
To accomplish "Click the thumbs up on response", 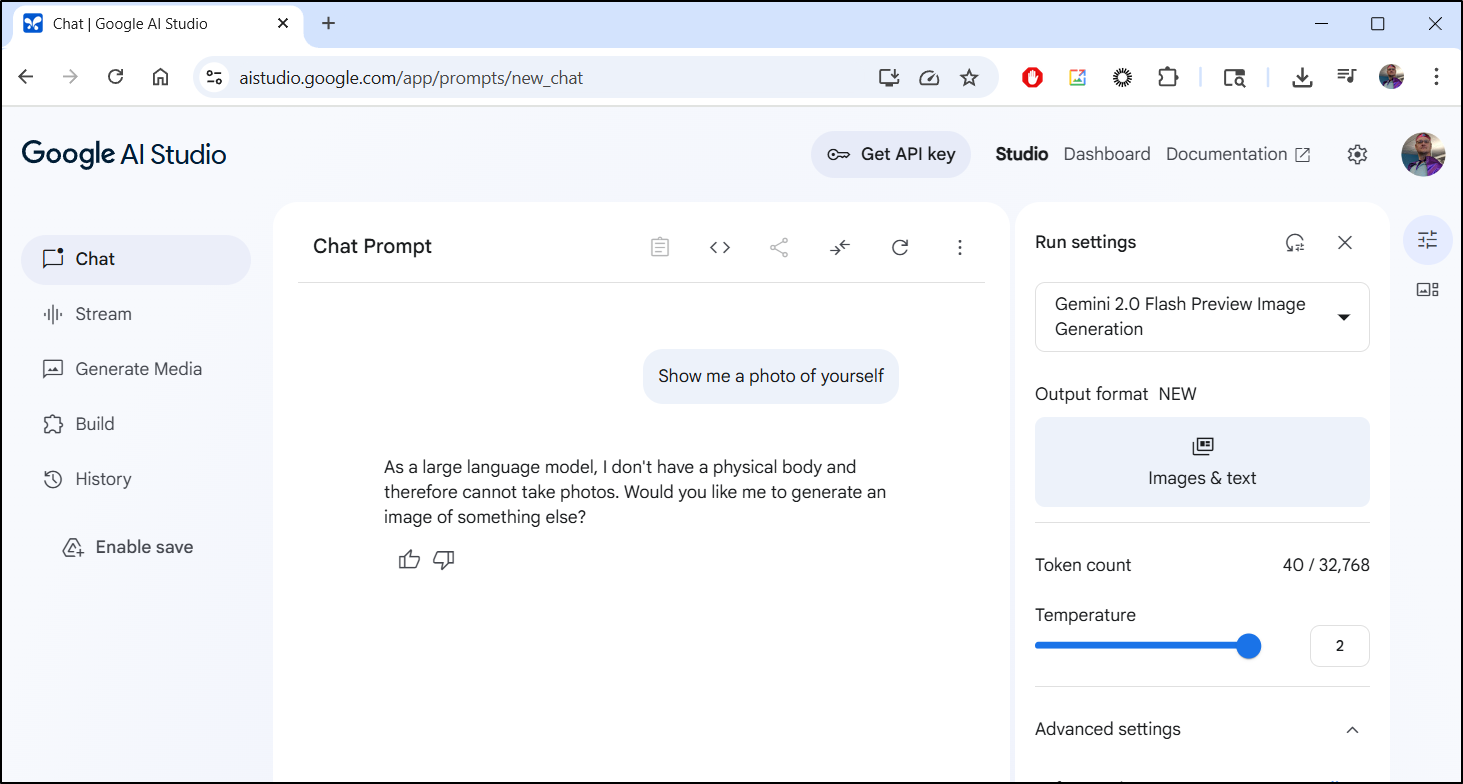I will [409, 560].
